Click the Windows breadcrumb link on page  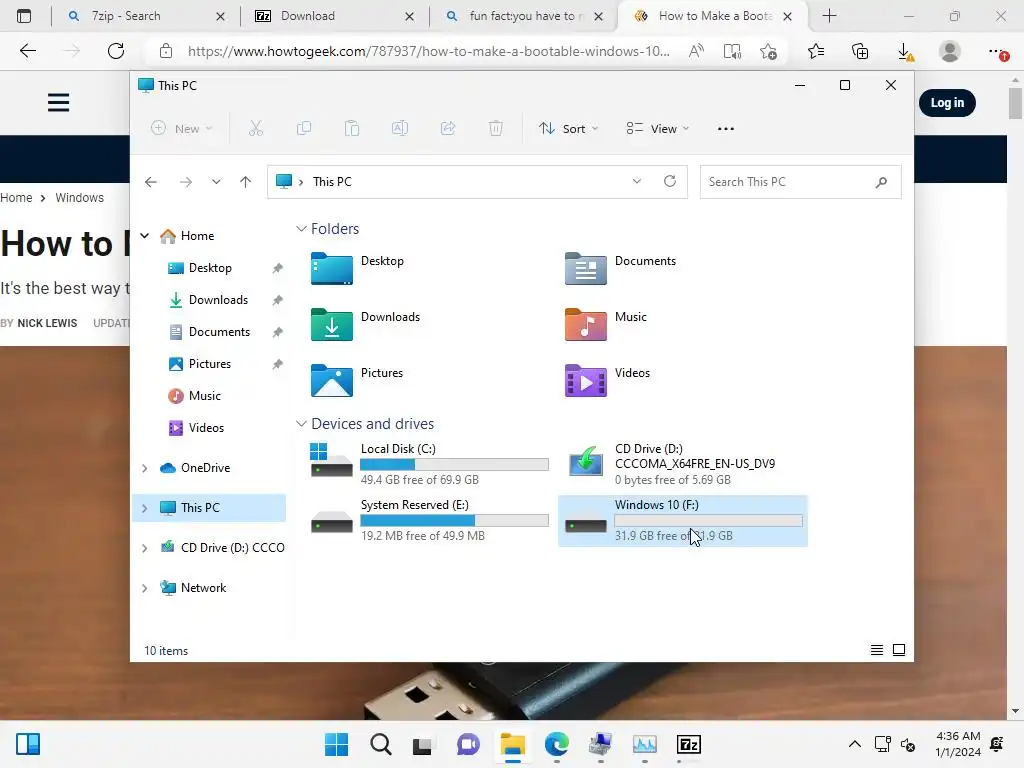[x=79, y=197]
